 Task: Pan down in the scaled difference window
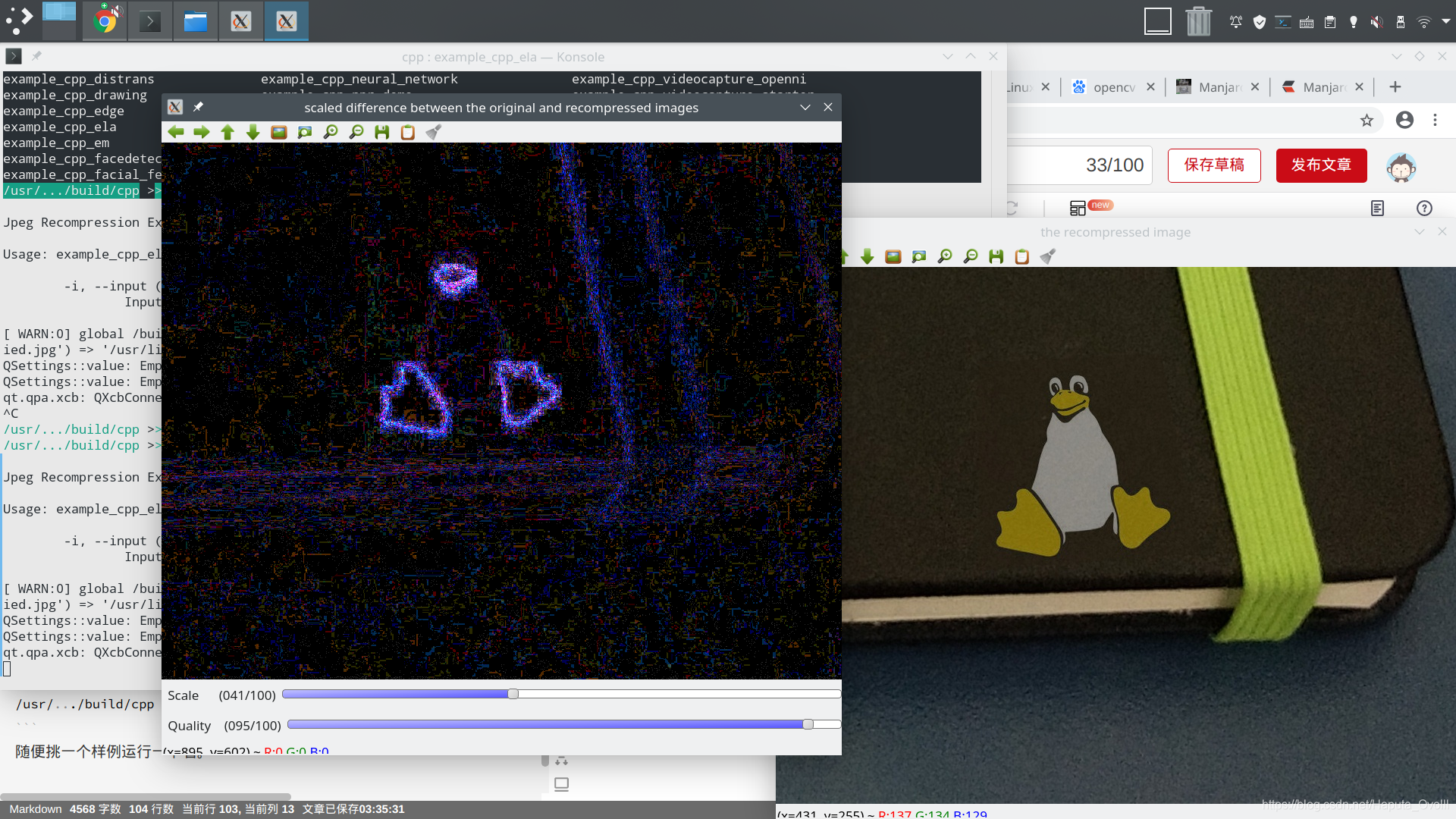[x=253, y=132]
